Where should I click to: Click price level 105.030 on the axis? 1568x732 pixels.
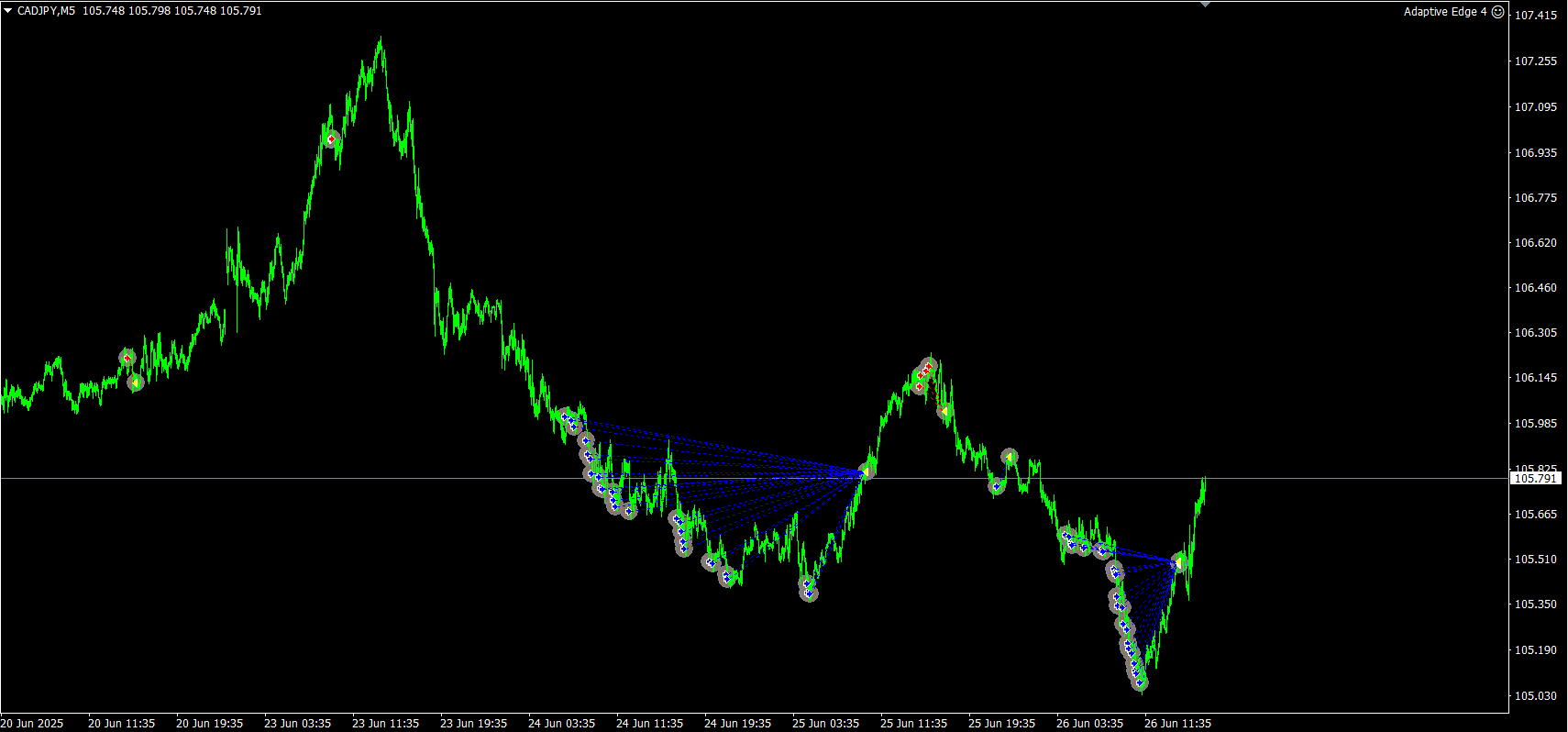[x=1535, y=696]
